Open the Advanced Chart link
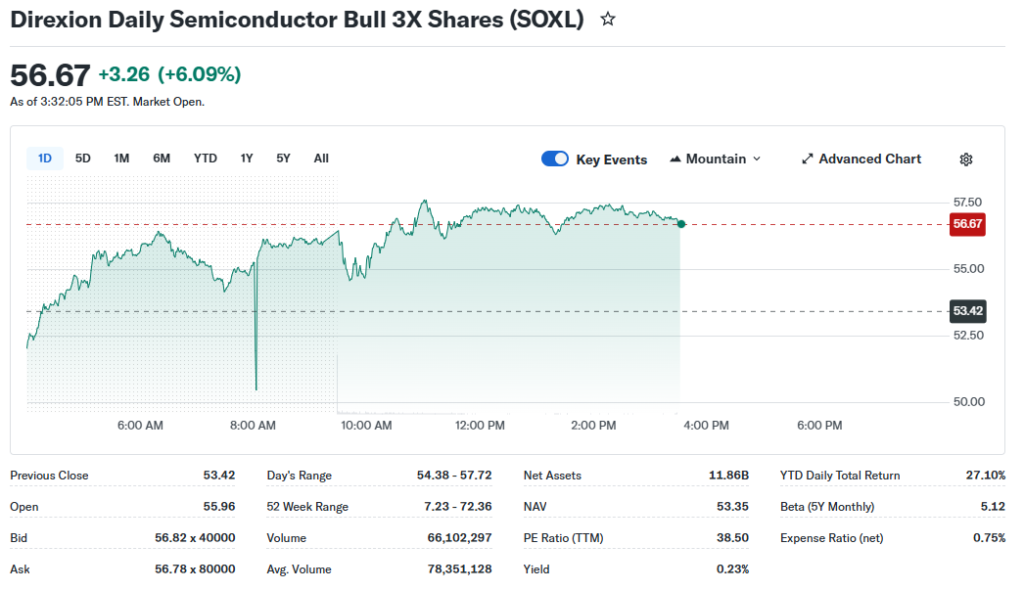This screenshot has height=591, width=1024. pos(870,159)
